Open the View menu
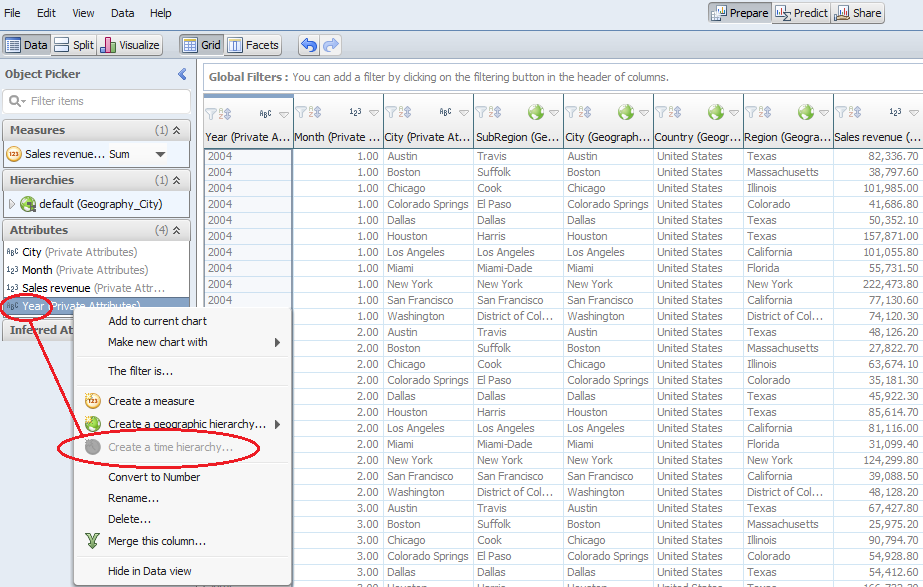The height and width of the screenshot is (587, 923). pos(83,13)
